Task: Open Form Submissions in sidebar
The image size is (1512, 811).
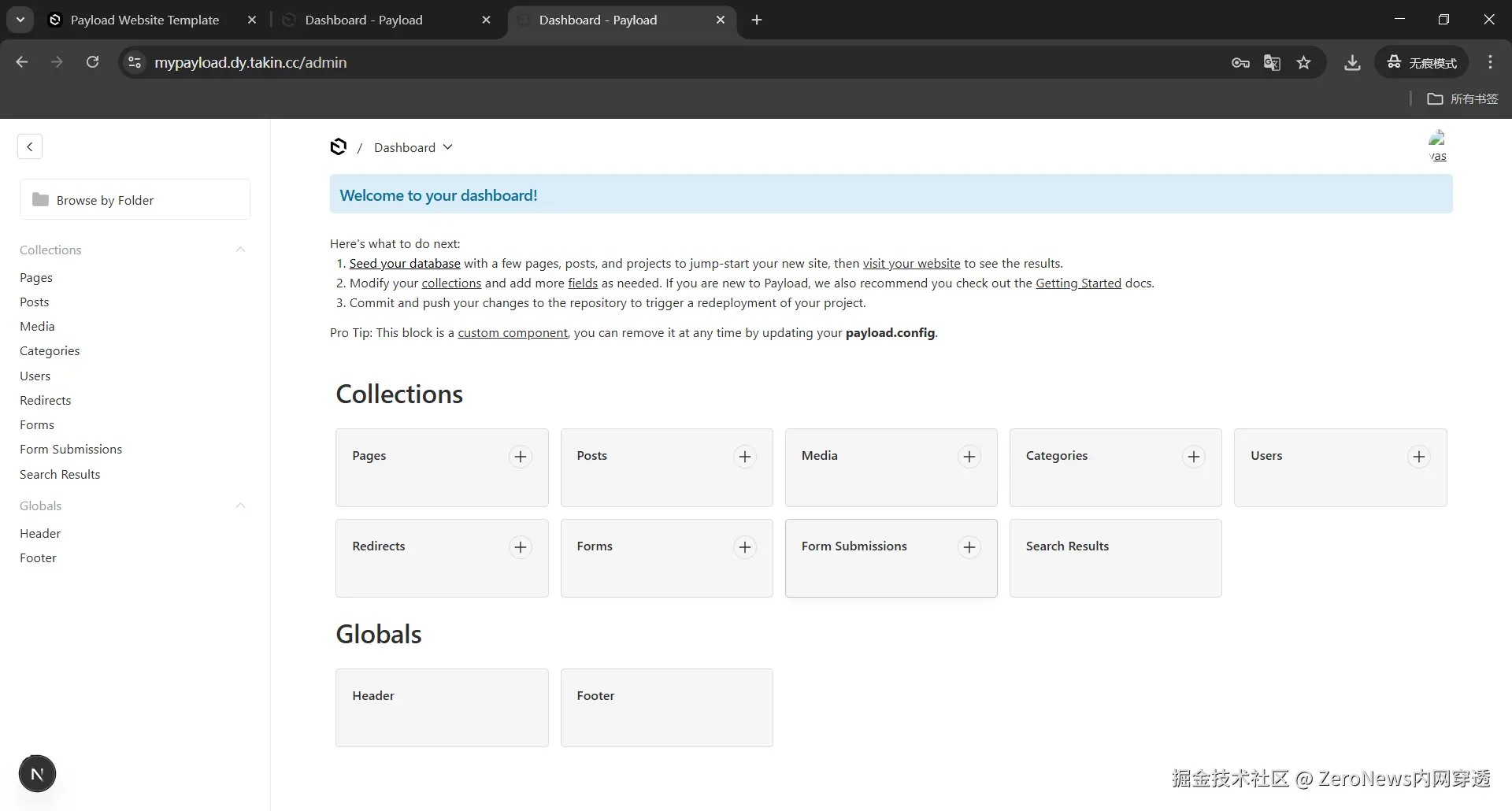Action: coord(71,450)
